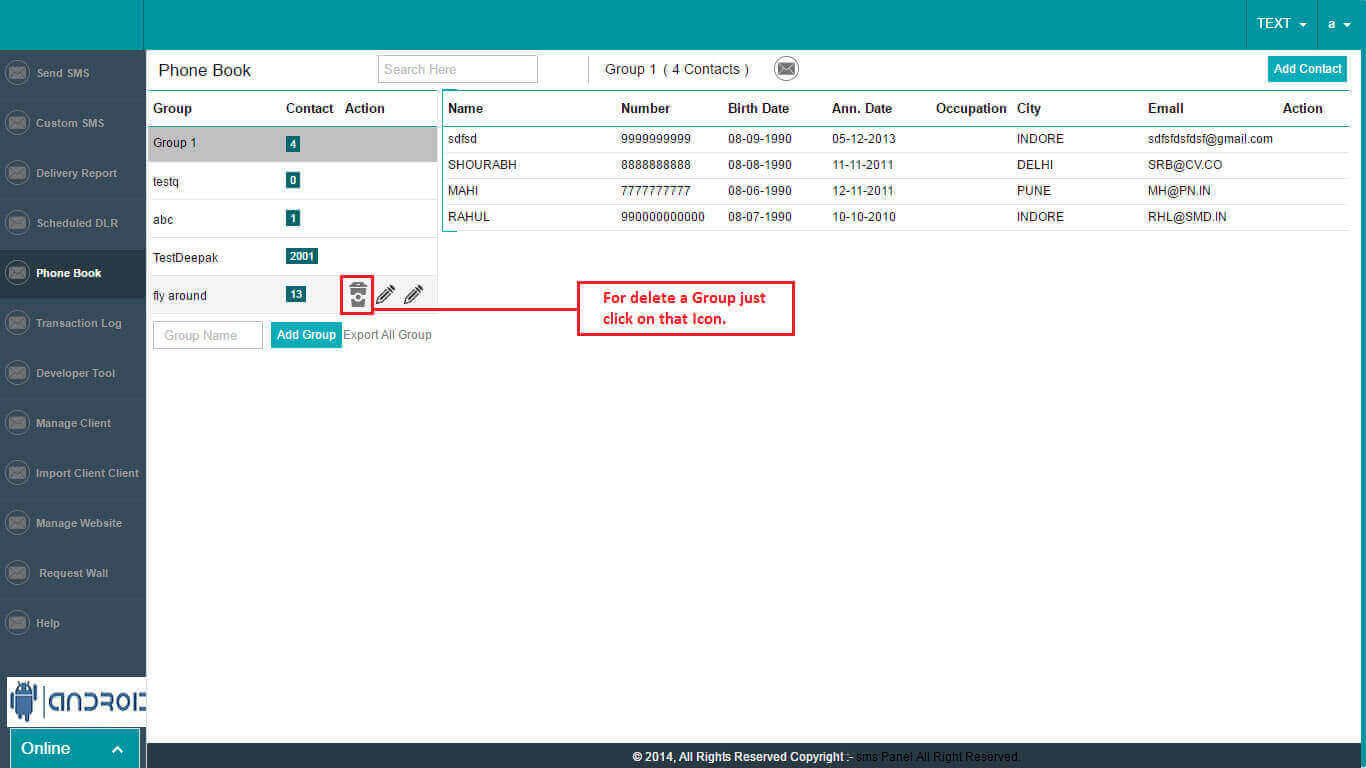Image resolution: width=1366 pixels, height=768 pixels.
Task: Open Manage Client in sidebar
Action: pos(73,423)
